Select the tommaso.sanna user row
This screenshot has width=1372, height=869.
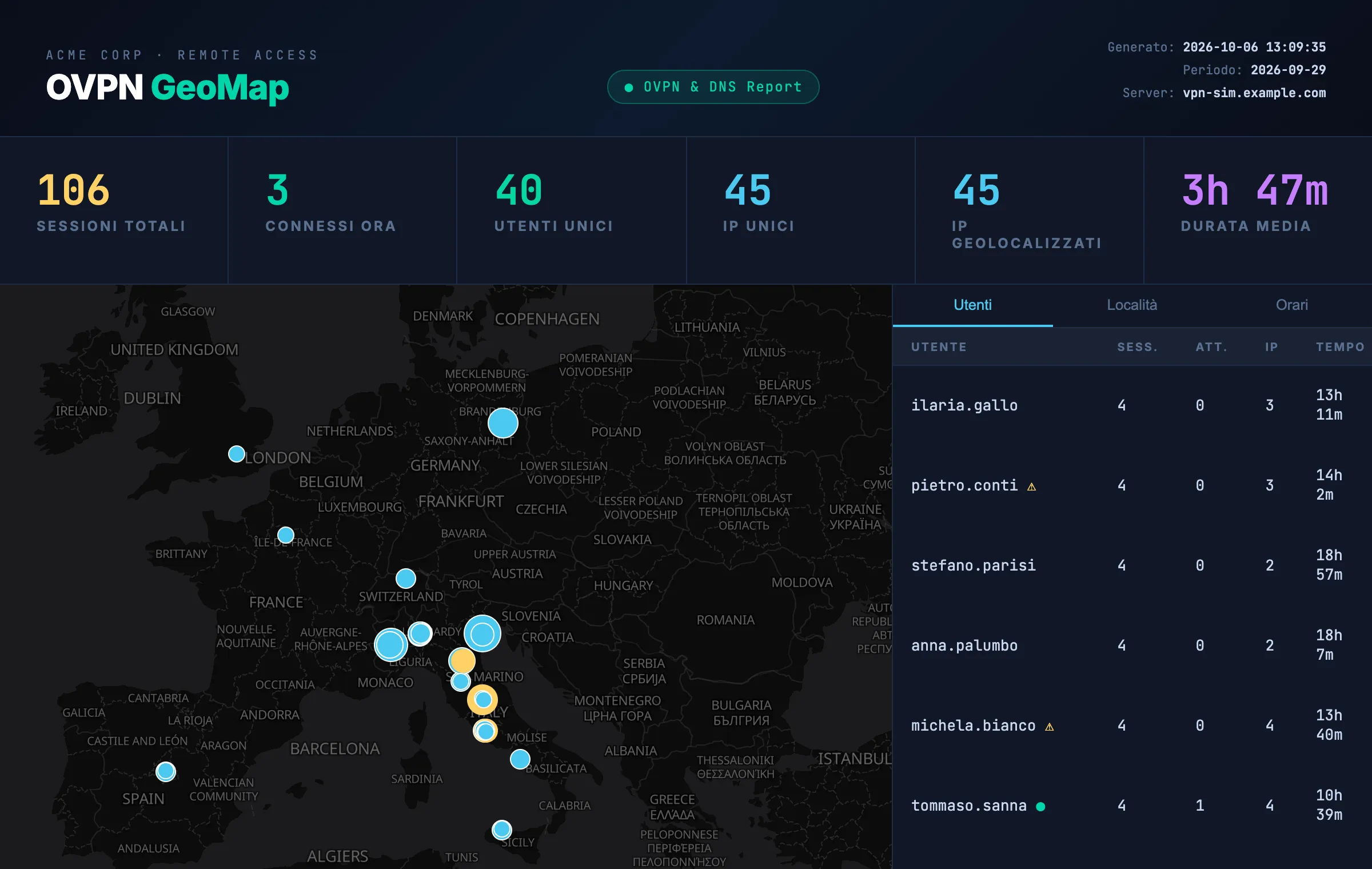click(x=1132, y=806)
